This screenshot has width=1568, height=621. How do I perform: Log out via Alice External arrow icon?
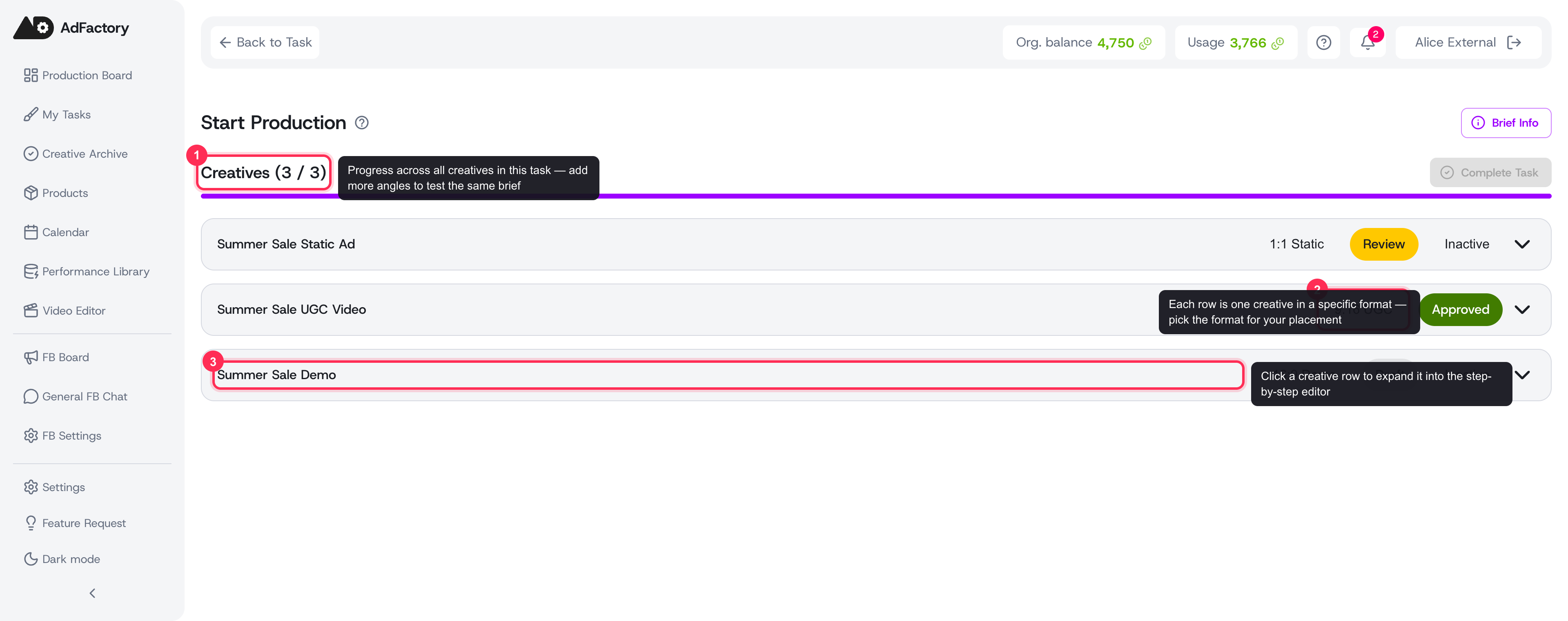point(1514,42)
